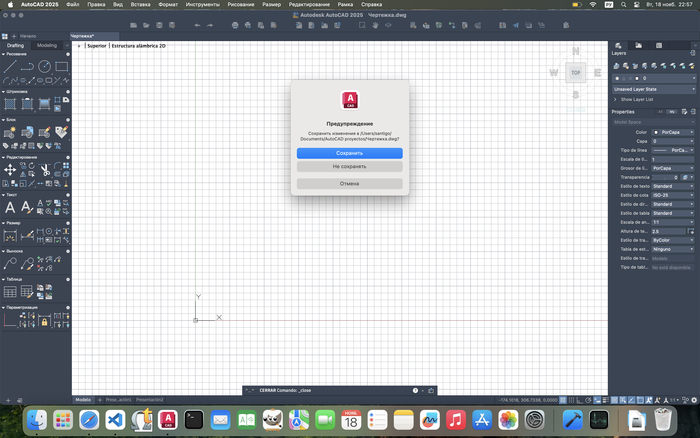Switch to the Modeling workspace tab
The height and width of the screenshot is (438, 700).
pos(47,45)
